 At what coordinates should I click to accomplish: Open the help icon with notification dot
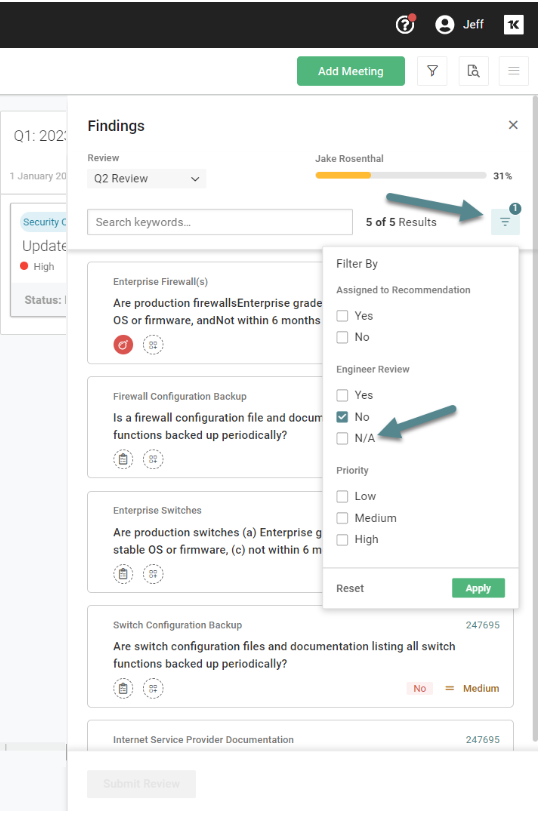click(x=405, y=24)
